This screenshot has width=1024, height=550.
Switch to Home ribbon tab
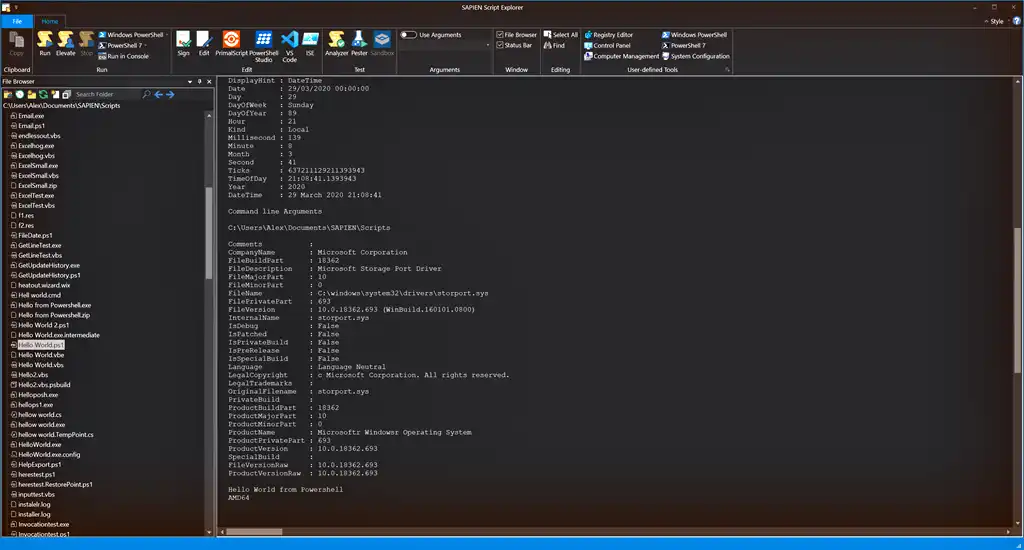[50, 22]
